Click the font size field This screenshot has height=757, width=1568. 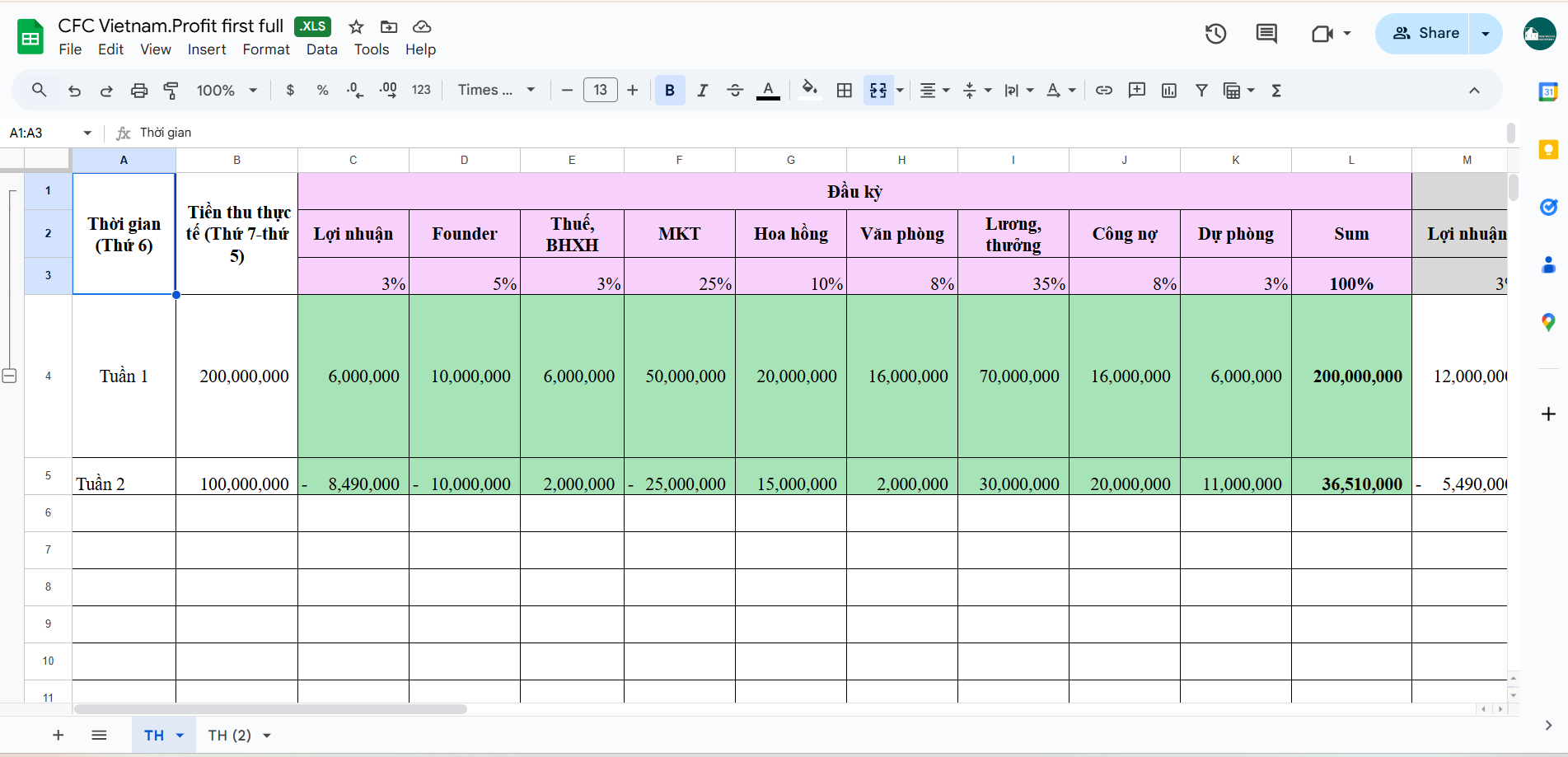pyautogui.click(x=600, y=90)
